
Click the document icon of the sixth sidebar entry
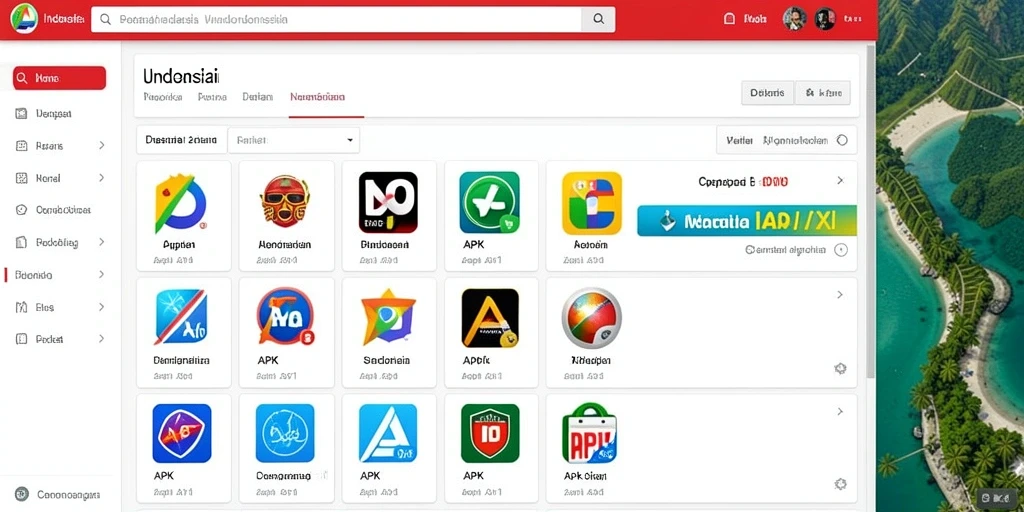22,242
